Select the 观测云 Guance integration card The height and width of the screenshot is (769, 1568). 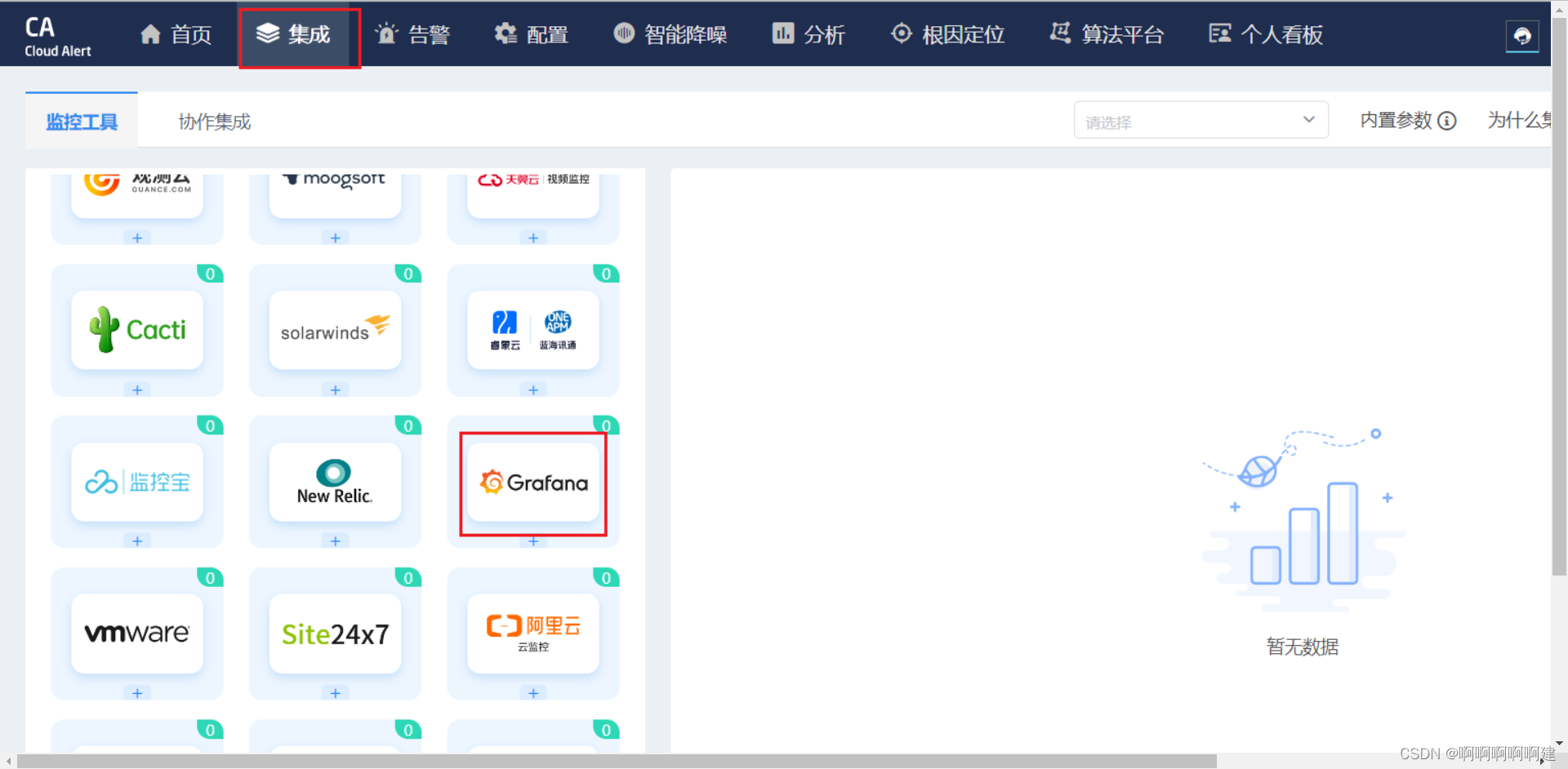(137, 194)
